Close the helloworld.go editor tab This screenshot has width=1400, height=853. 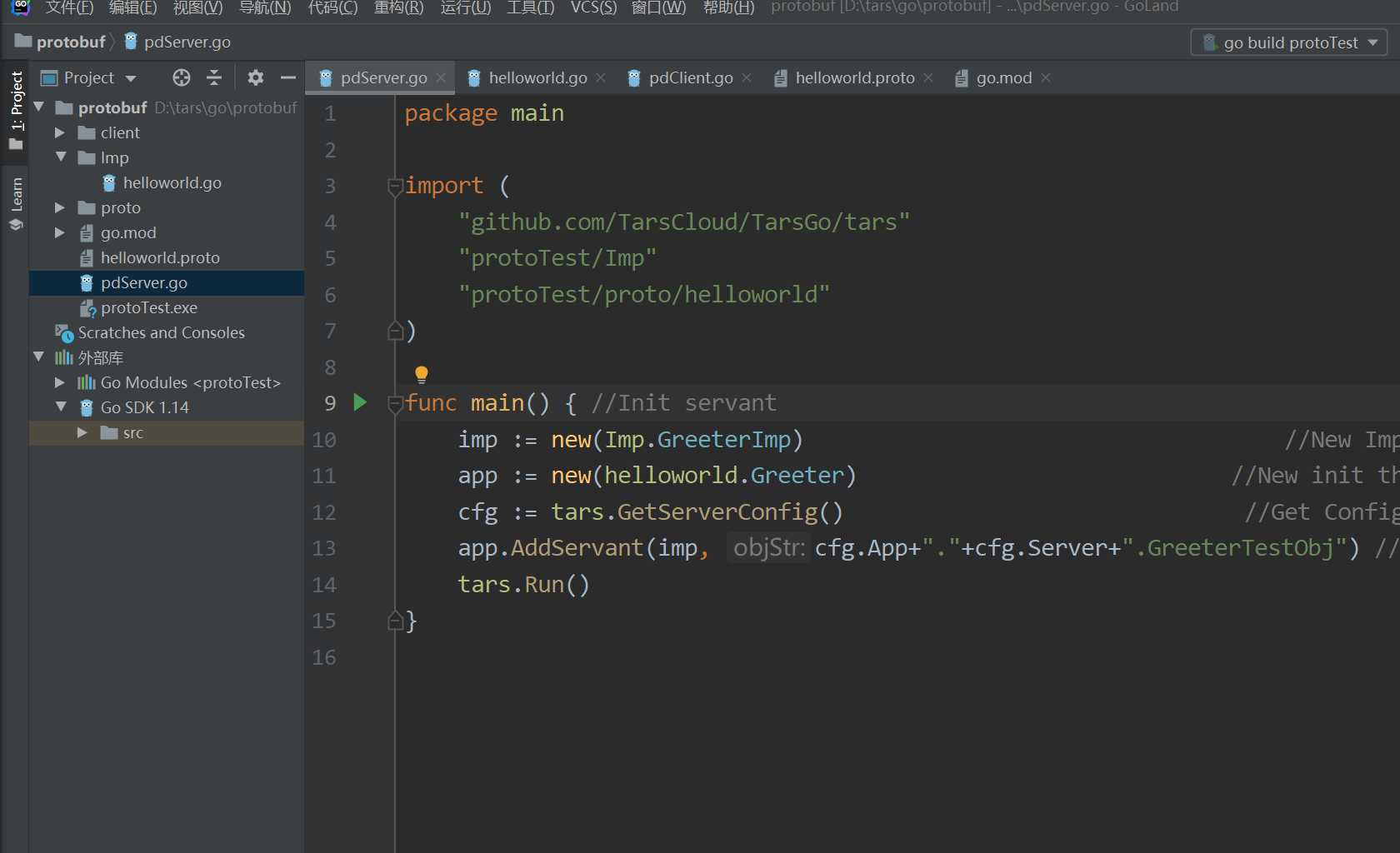pos(601,77)
